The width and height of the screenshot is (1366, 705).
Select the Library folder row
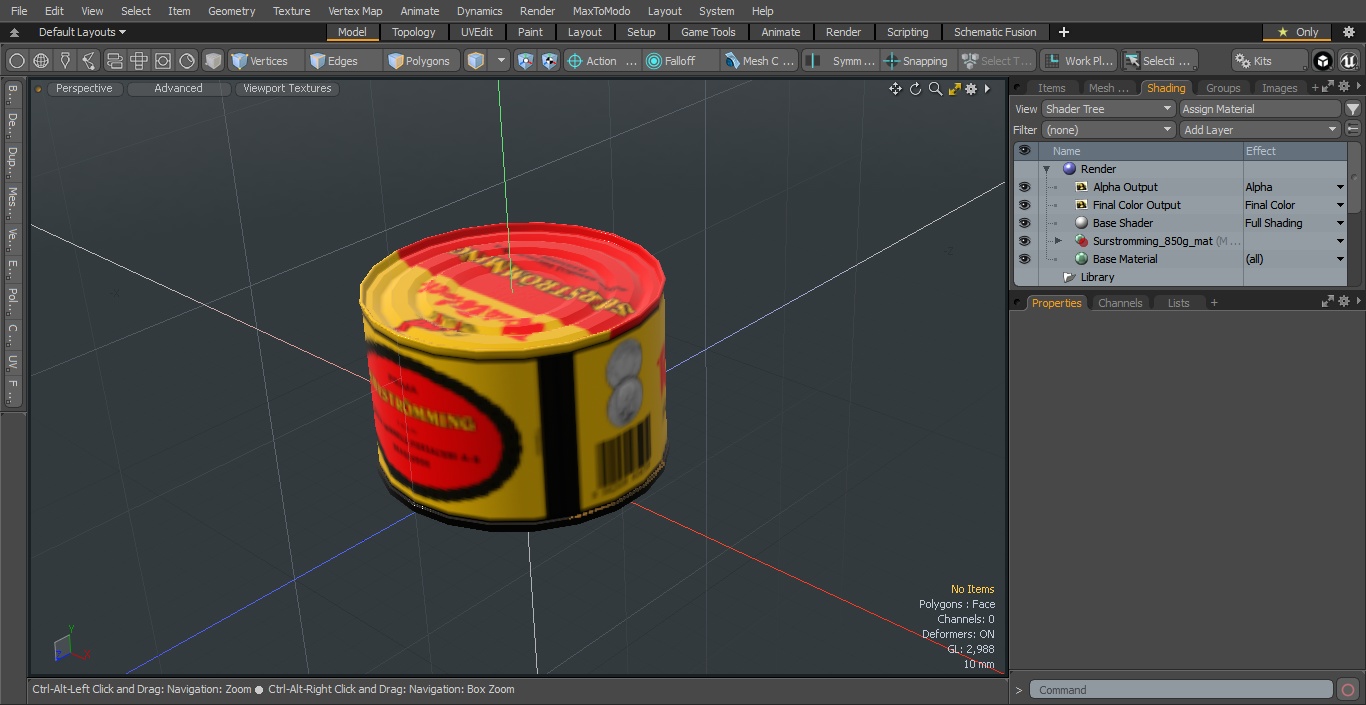tap(1097, 277)
